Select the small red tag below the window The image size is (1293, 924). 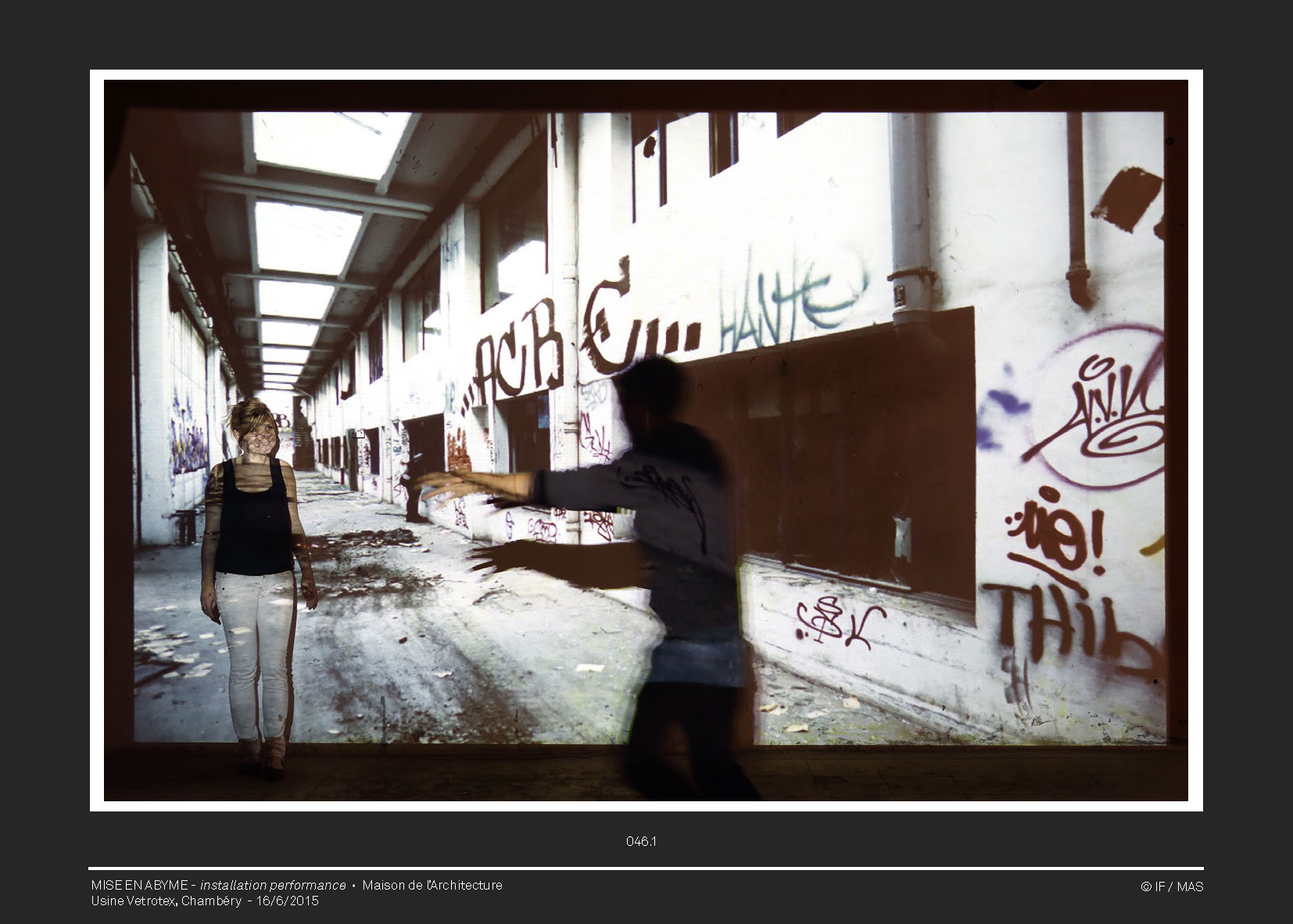(x=836, y=620)
